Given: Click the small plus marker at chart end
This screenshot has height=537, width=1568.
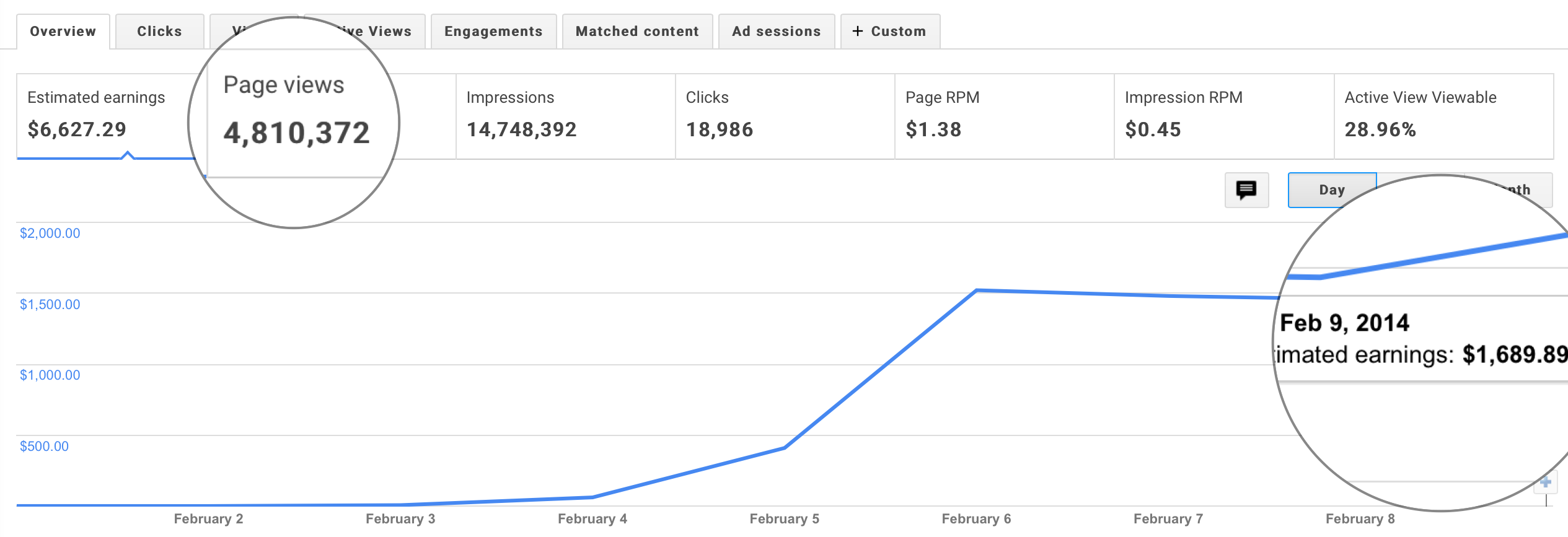Looking at the screenshot, I should (x=1546, y=482).
